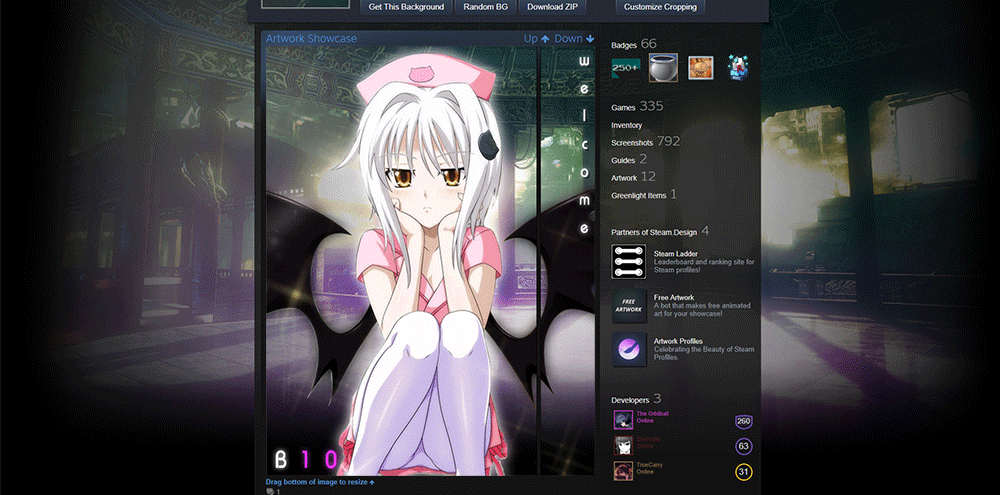Open The Oddball developer avatar
This screenshot has width=1000, height=495.
coord(622,420)
